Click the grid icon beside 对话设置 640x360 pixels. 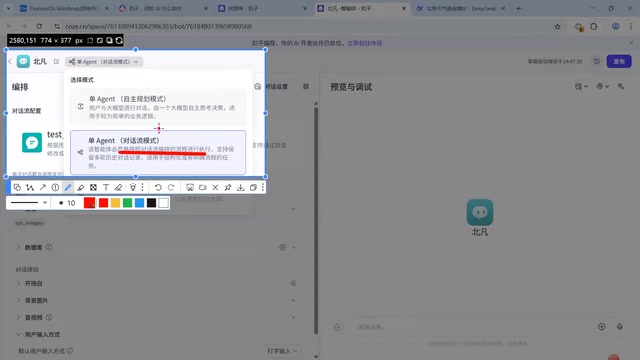[306, 87]
